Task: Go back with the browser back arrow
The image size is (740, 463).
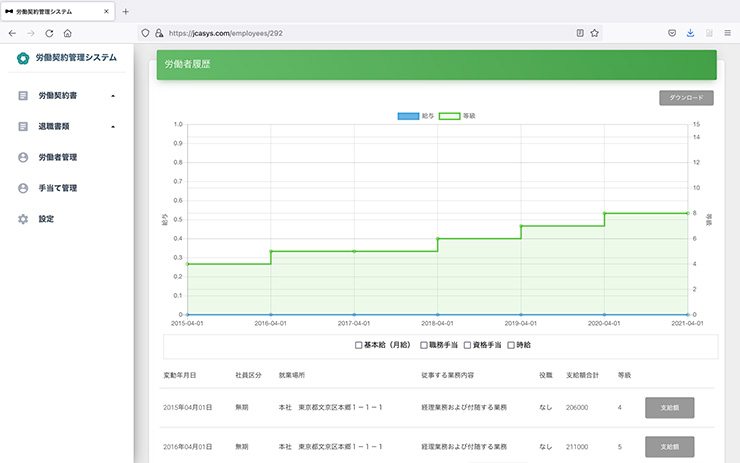Action: tap(12, 33)
